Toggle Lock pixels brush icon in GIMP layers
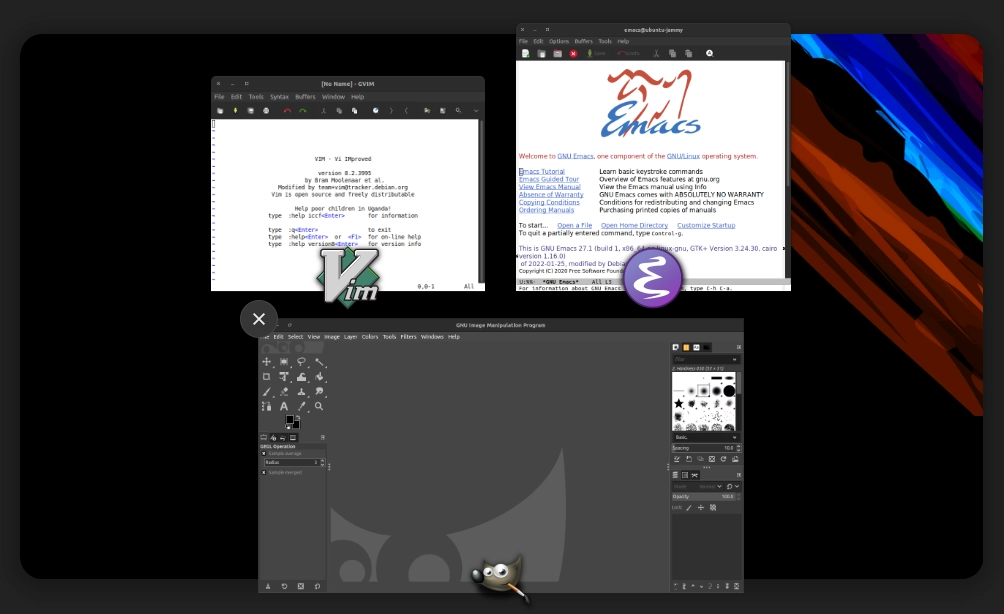This screenshot has width=1004, height=614. click(689, 508)
